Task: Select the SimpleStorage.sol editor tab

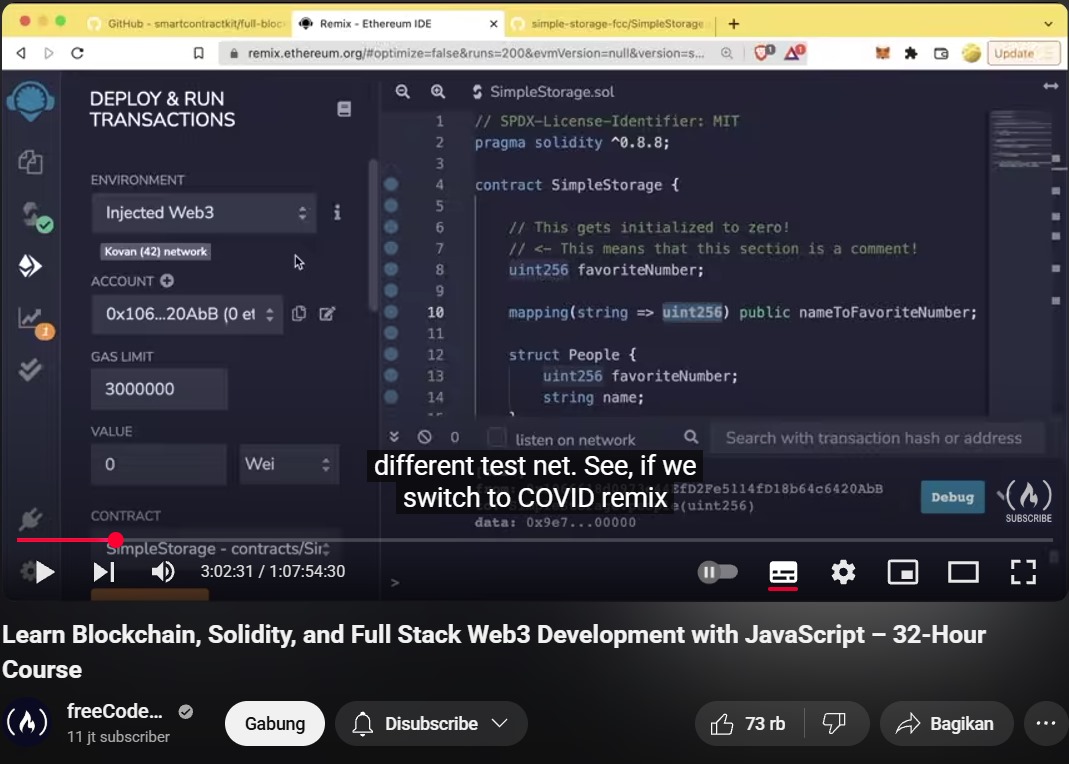Action: (543, 91)
